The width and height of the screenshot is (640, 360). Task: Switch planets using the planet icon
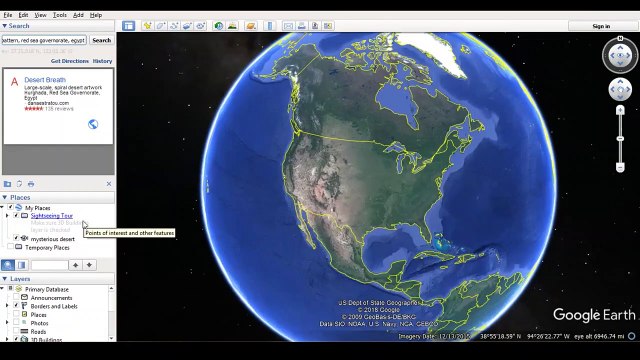(251, 26)
